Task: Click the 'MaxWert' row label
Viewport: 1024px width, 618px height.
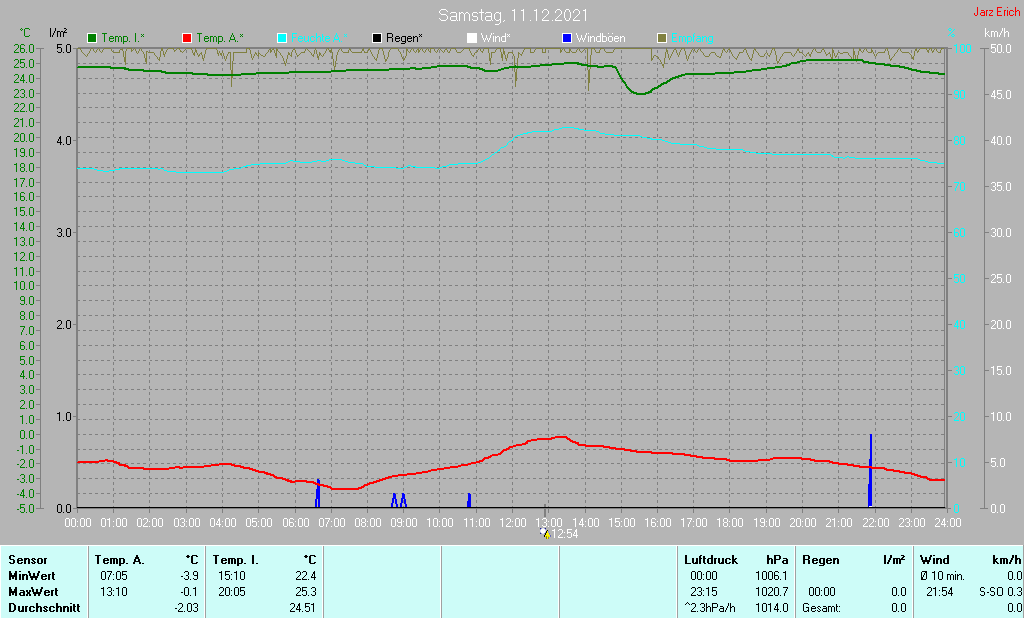Action: click(x=33, y=592)
